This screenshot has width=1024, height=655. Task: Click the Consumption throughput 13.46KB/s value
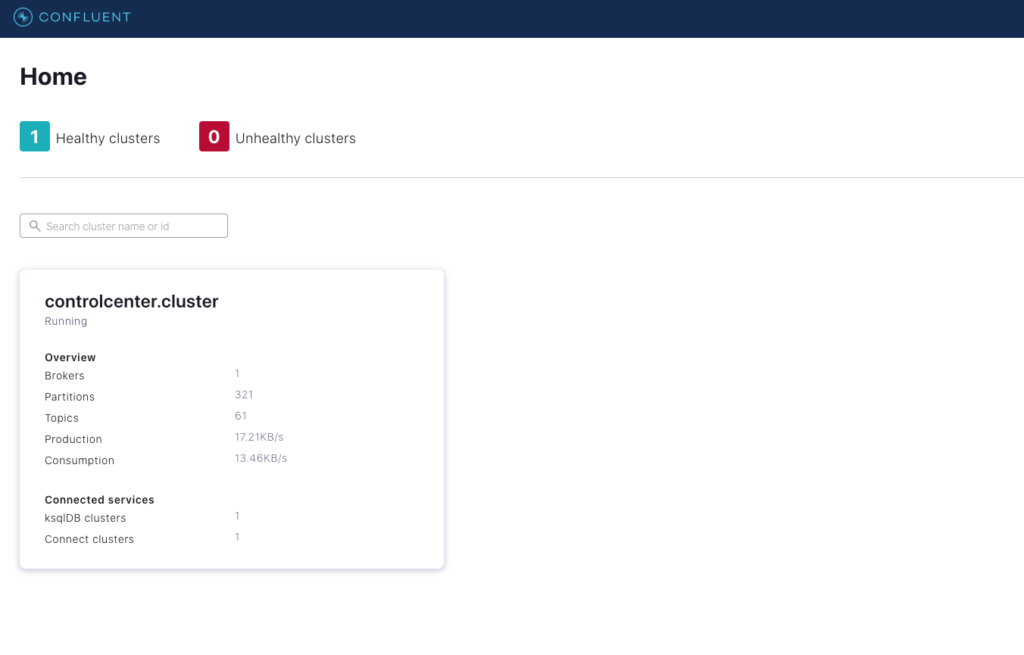pos(260,458)
